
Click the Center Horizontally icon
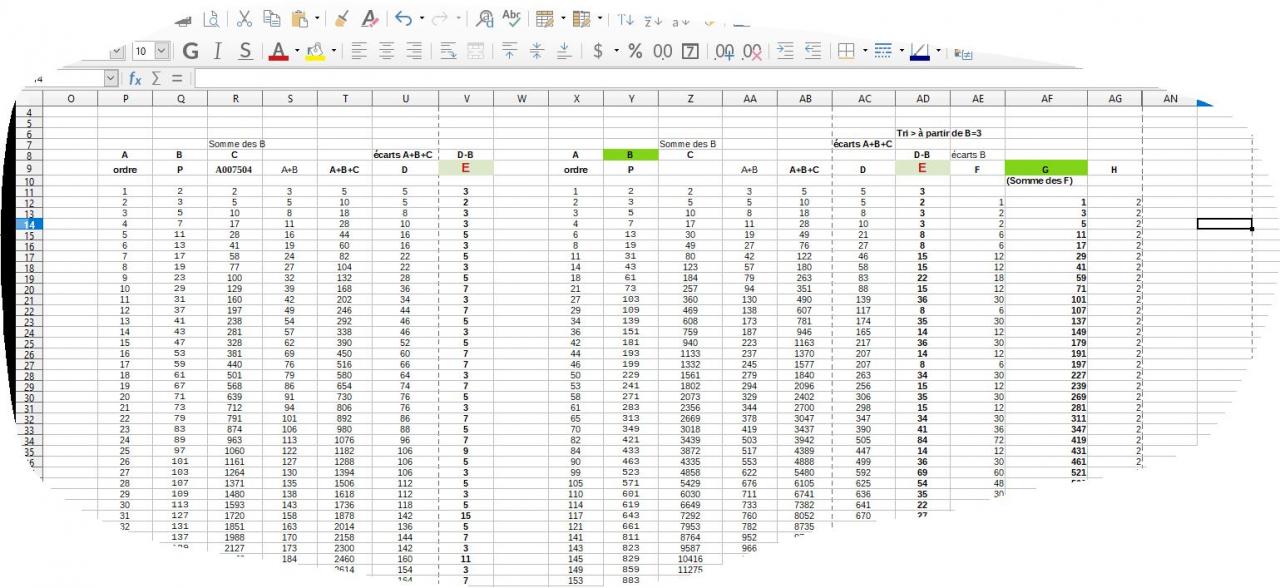click(x=387, y=50)
